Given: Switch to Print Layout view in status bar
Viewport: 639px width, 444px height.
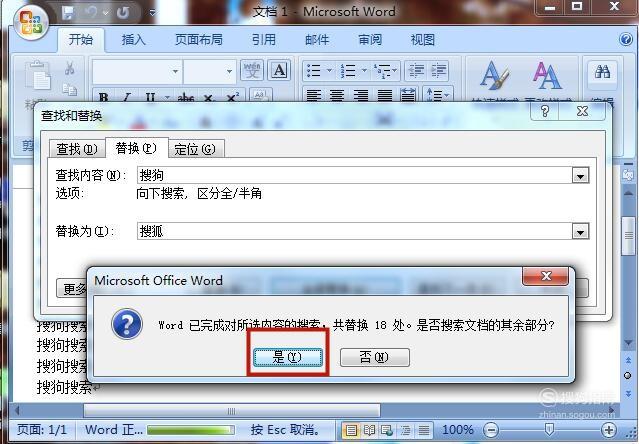Looking at the screenshot, I should coord(351,430).
